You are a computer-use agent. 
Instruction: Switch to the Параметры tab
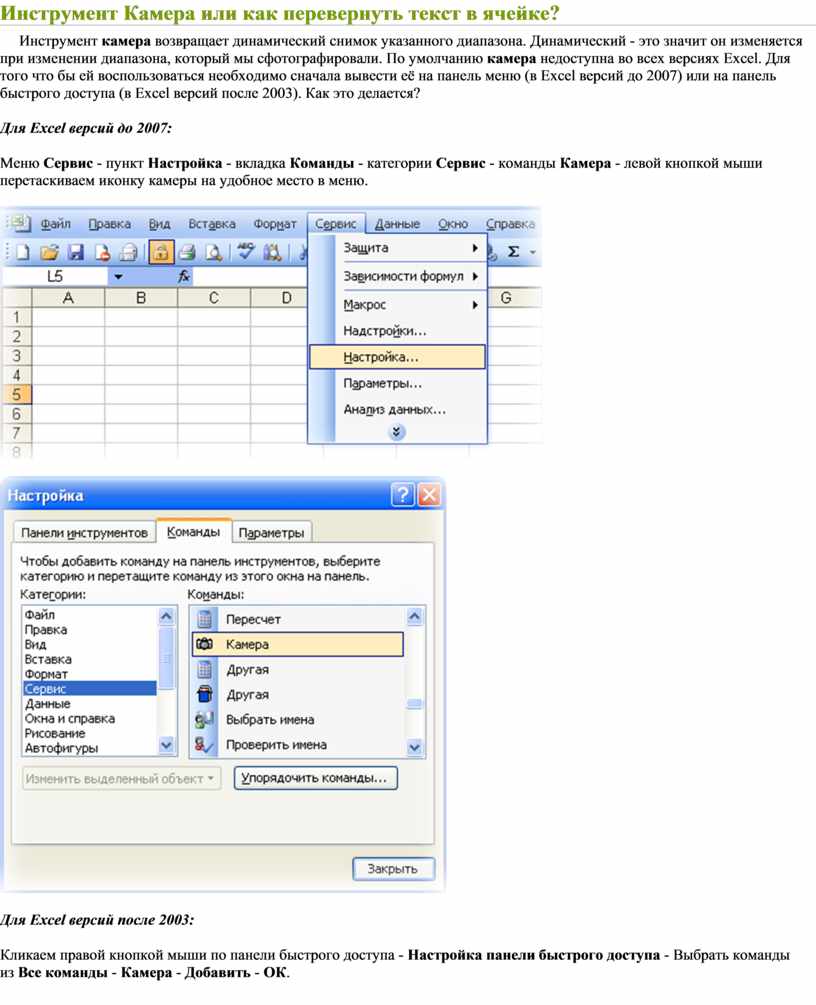pos(273,533)
